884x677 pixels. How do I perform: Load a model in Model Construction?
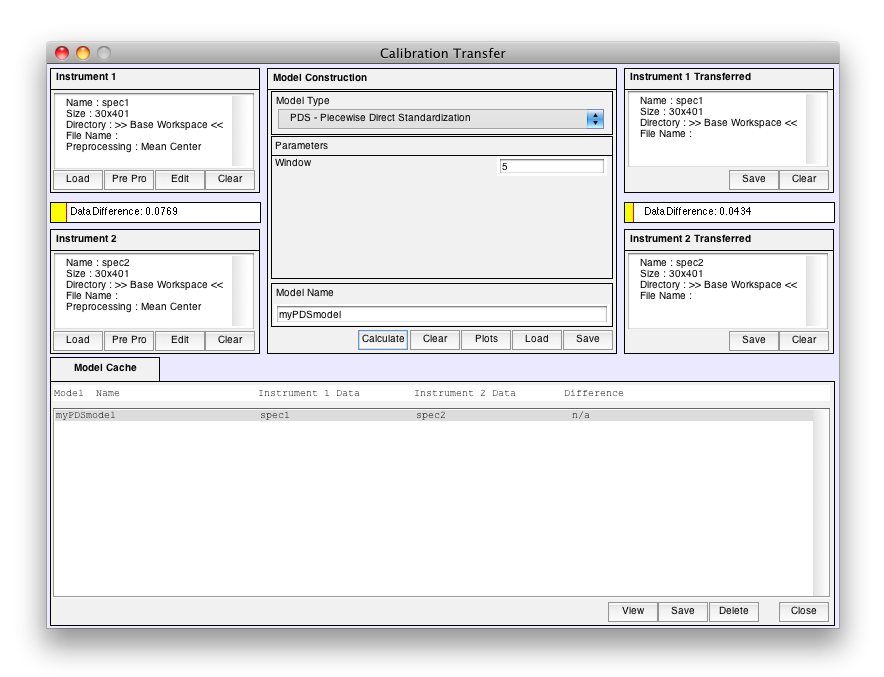click(537, 339)
